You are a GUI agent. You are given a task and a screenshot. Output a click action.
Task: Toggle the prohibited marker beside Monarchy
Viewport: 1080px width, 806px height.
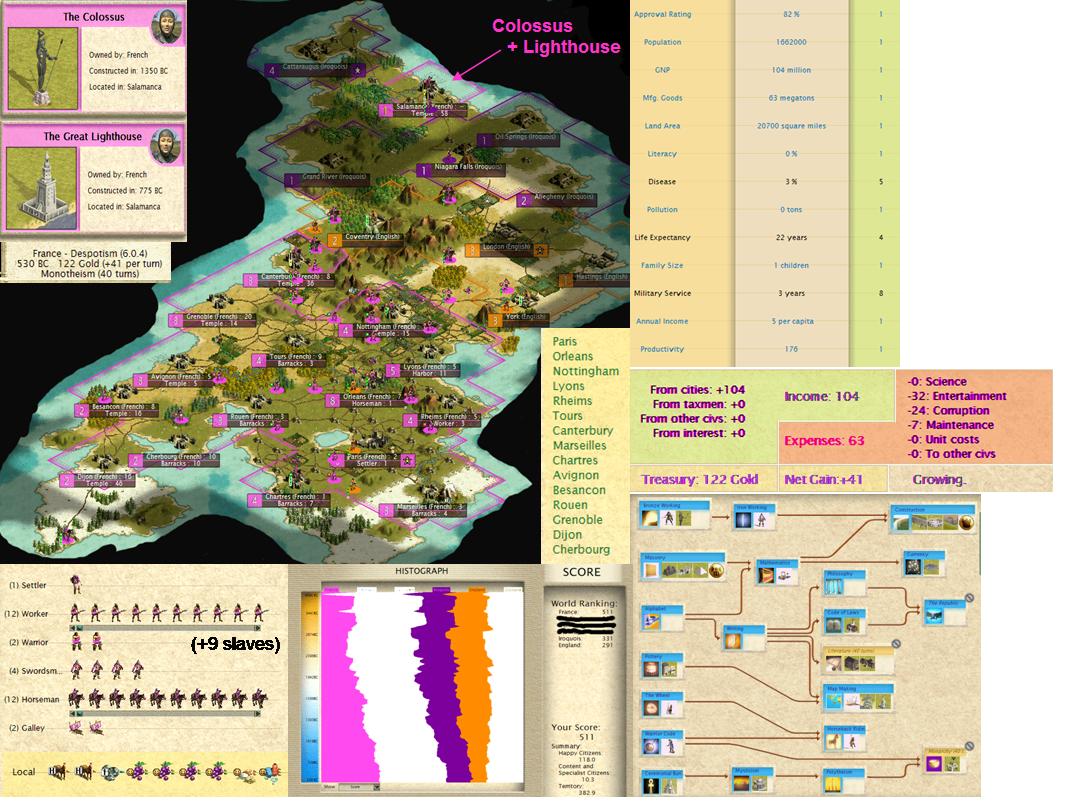(969, 746)
